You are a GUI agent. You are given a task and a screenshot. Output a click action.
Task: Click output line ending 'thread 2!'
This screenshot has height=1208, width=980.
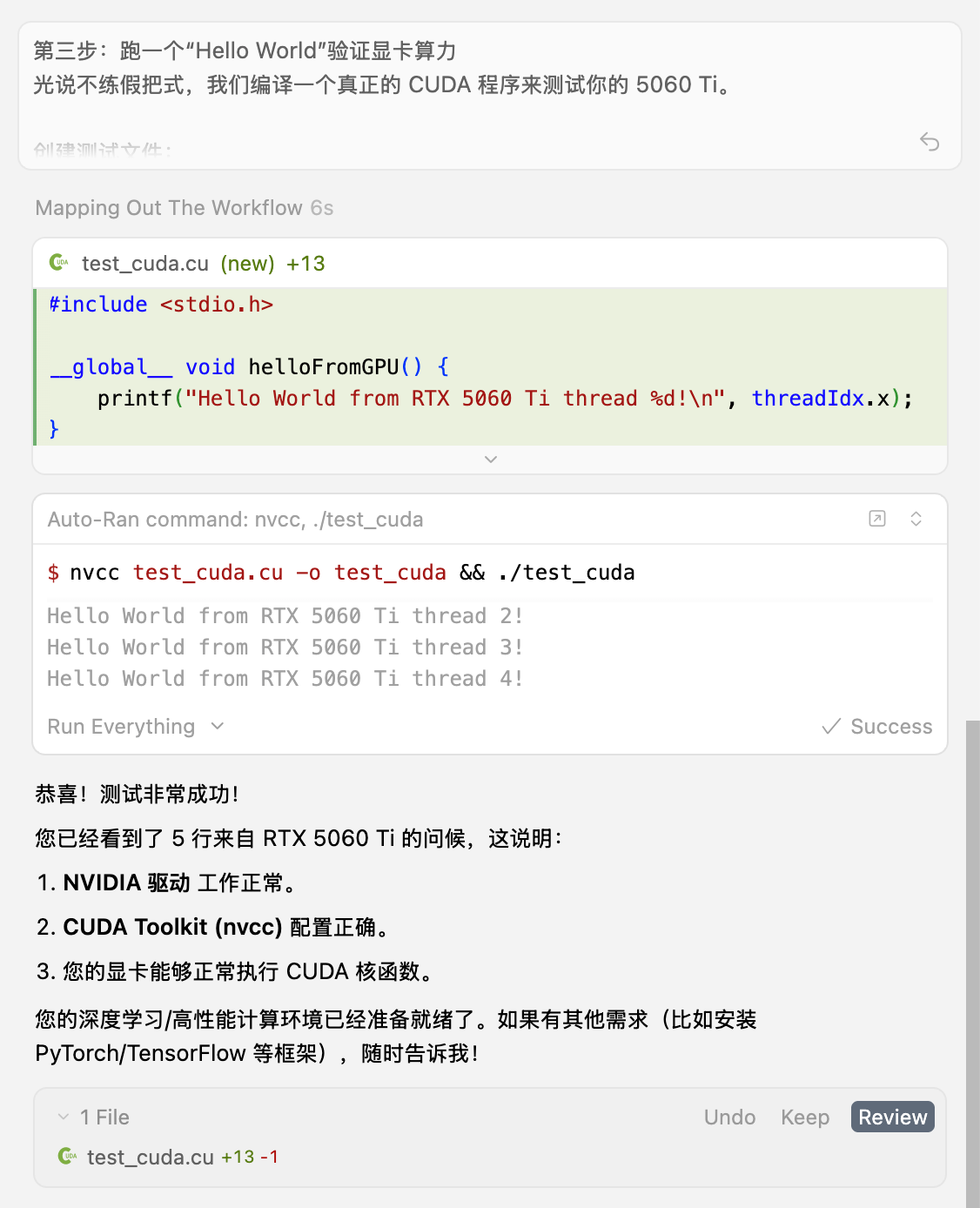285,616
